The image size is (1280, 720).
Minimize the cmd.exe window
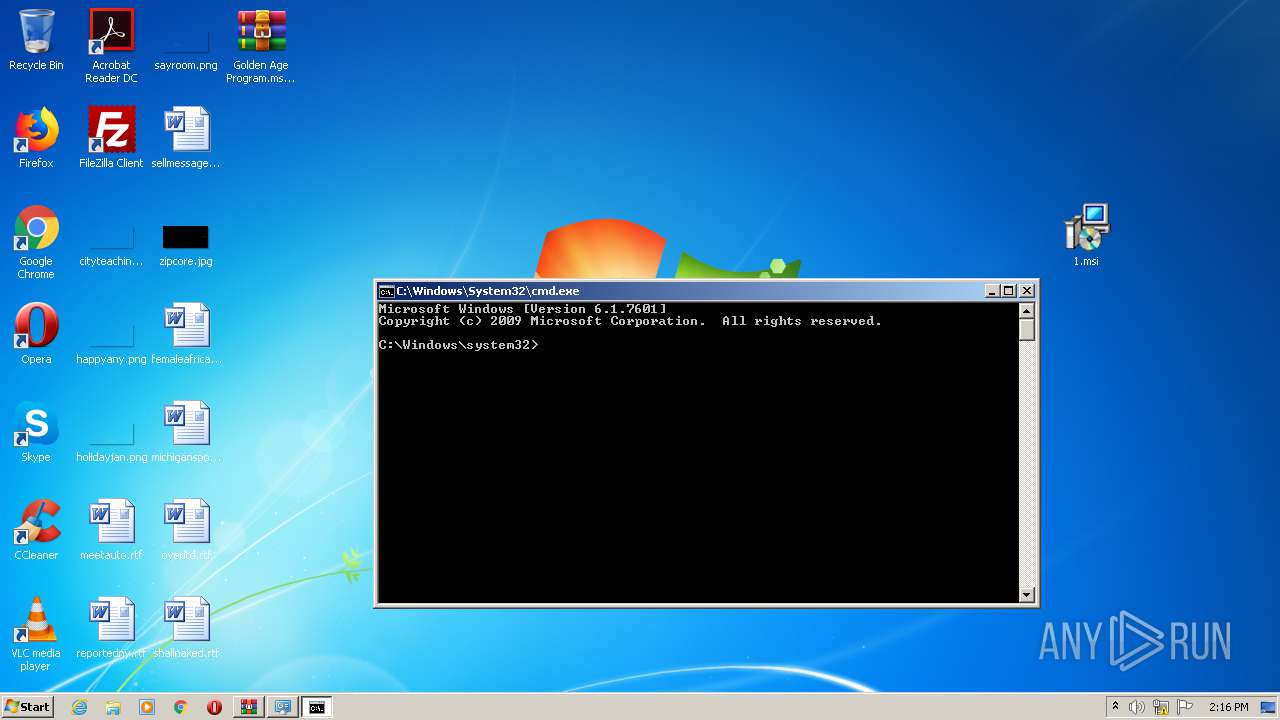(x=992, y=291)
